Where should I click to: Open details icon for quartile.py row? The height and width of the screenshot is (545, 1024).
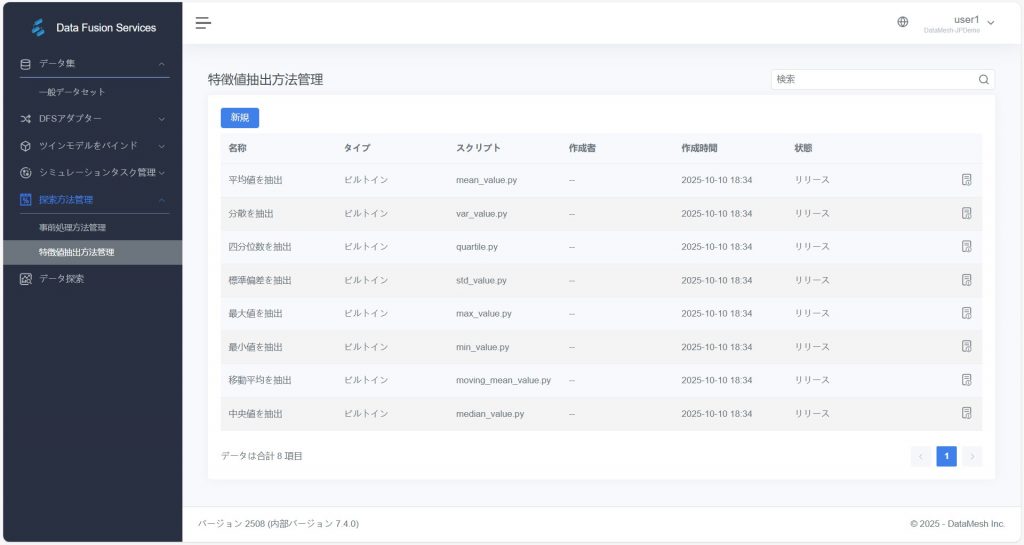click(966, 246)
